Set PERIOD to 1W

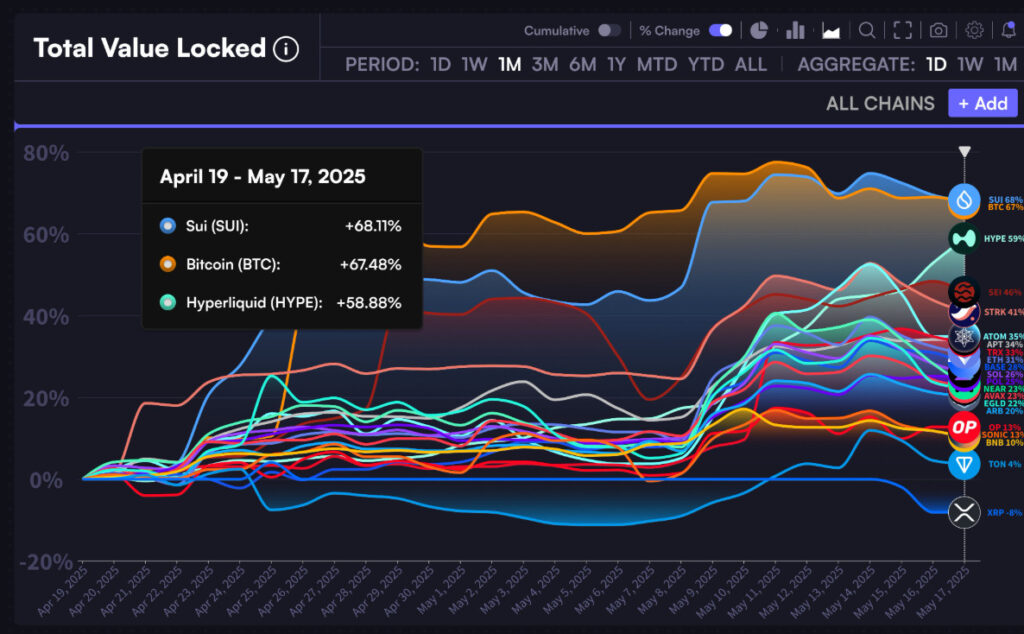pos(475,65)
